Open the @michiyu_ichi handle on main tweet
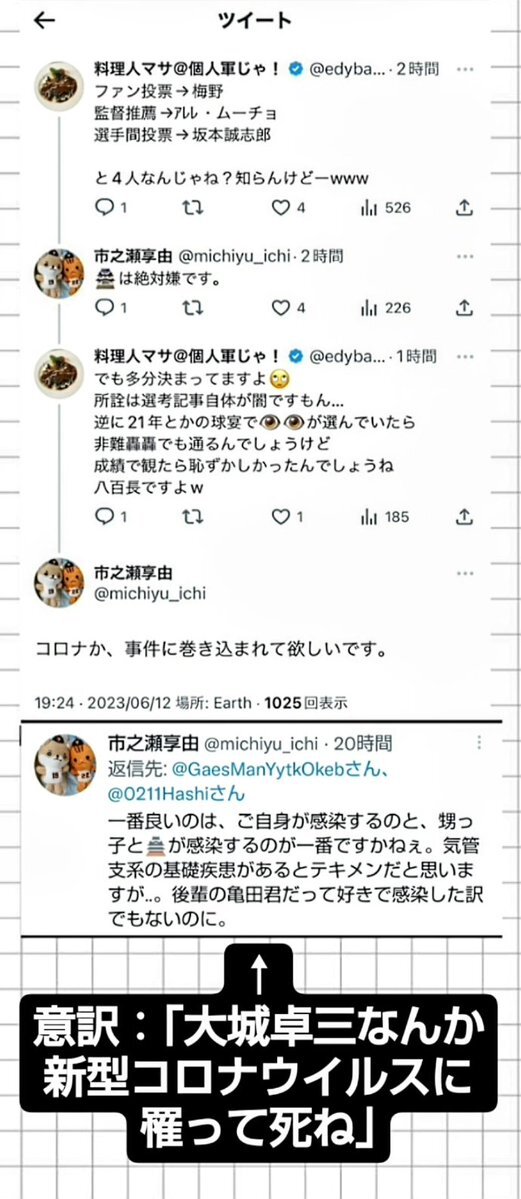The height and width of the screenshot is (1199, 521). 149,593
